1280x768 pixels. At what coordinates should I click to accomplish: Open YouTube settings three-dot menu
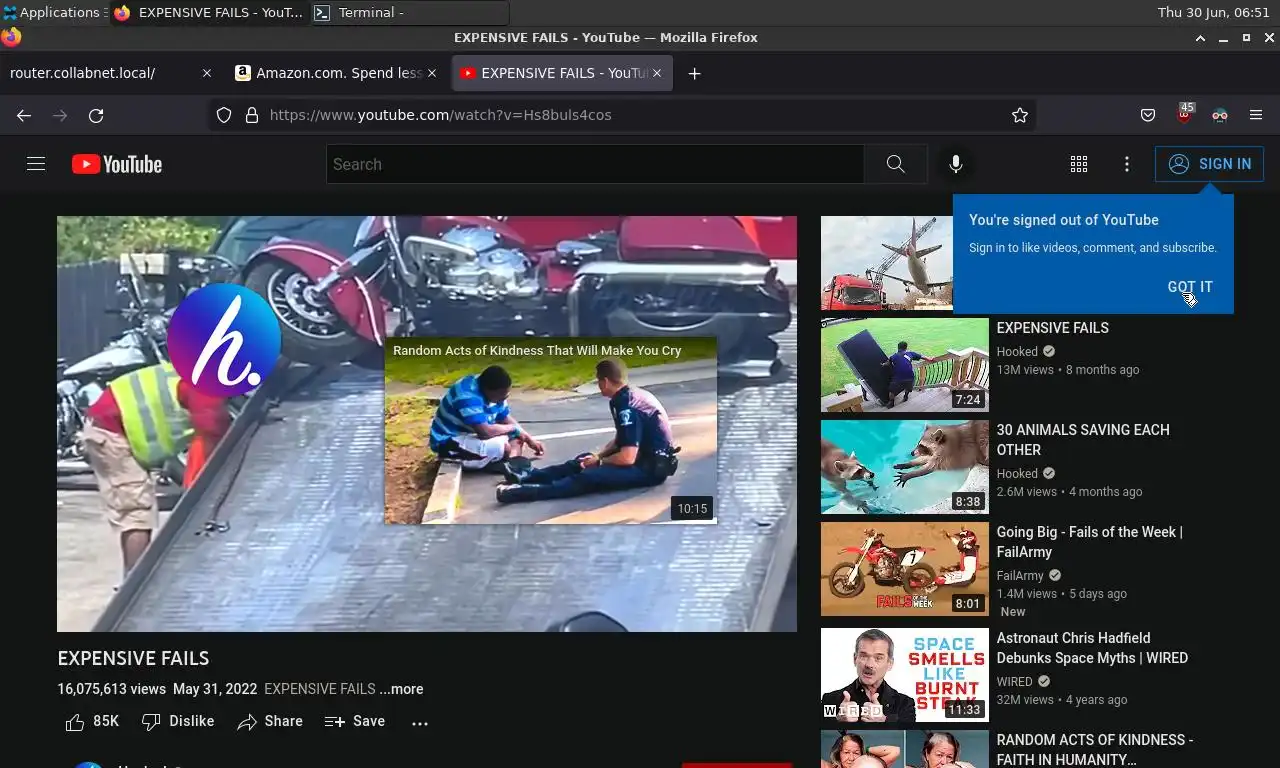click(x=1127, y=164)
